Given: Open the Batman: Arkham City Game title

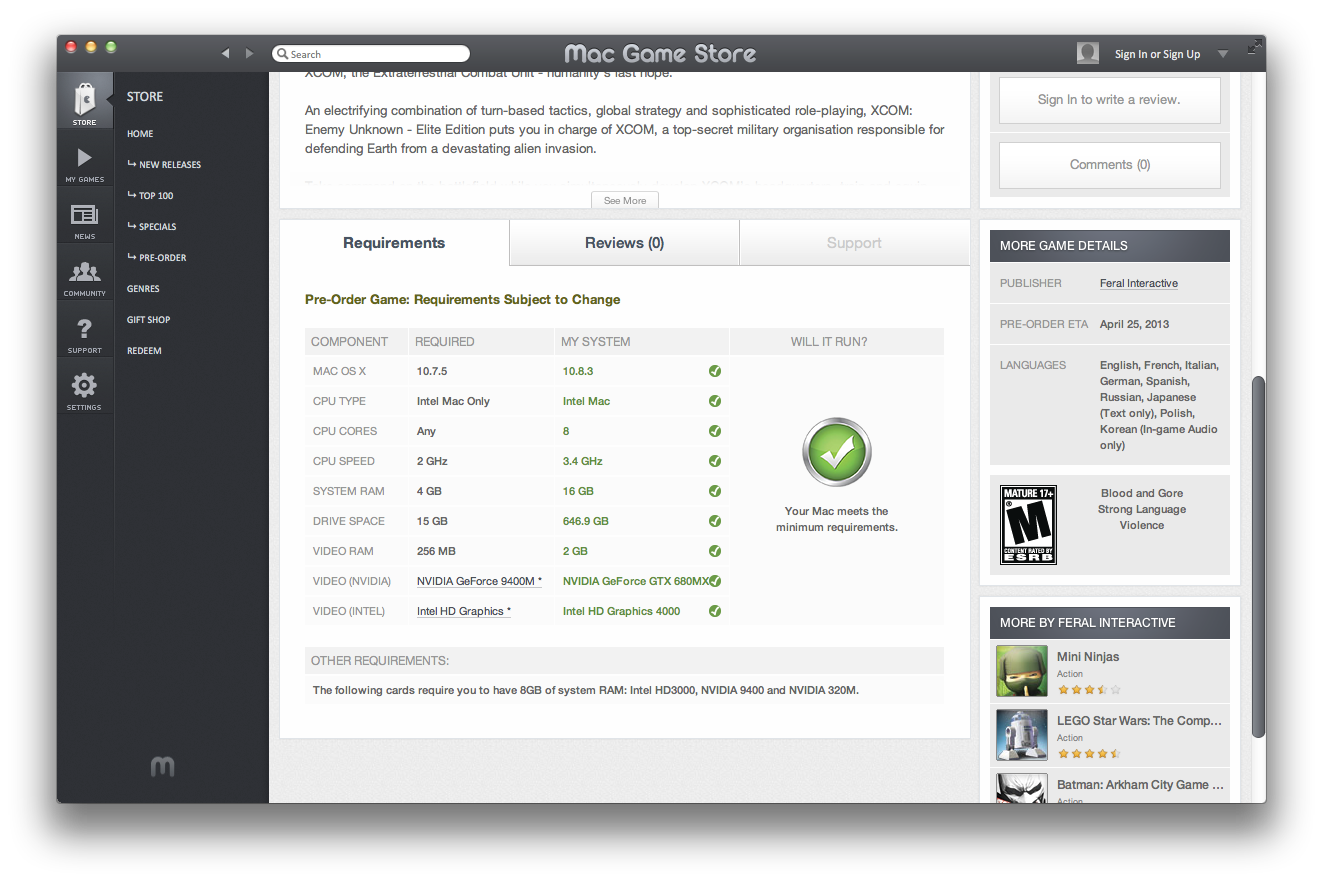Looking at the screenshot, I should [1140, 785].
